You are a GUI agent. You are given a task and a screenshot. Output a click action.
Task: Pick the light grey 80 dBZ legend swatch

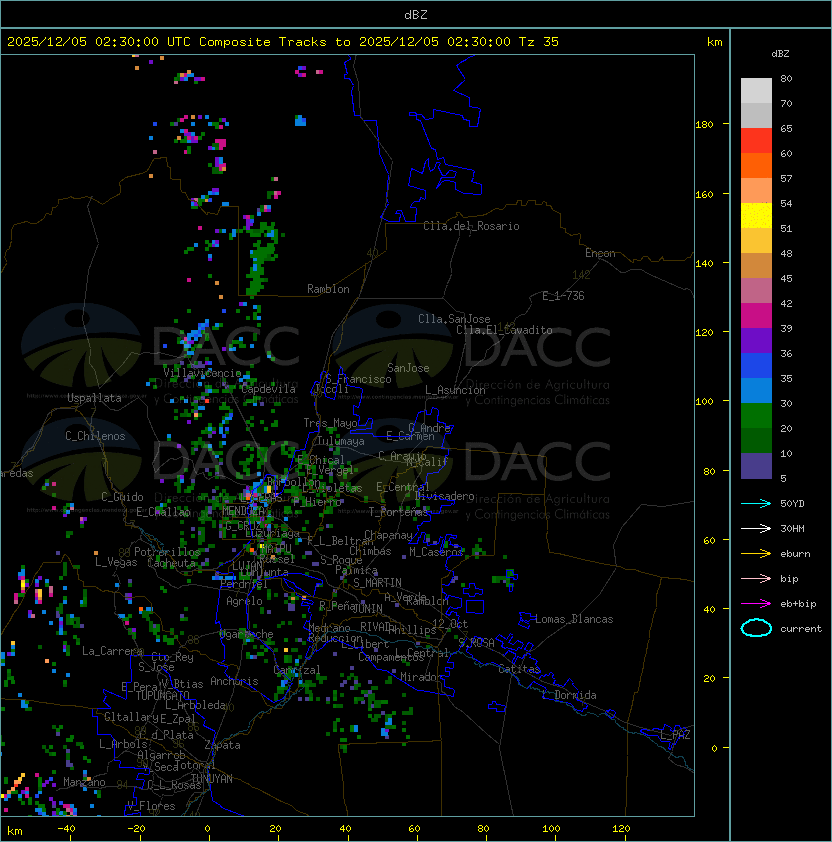[x=756, y=90]
